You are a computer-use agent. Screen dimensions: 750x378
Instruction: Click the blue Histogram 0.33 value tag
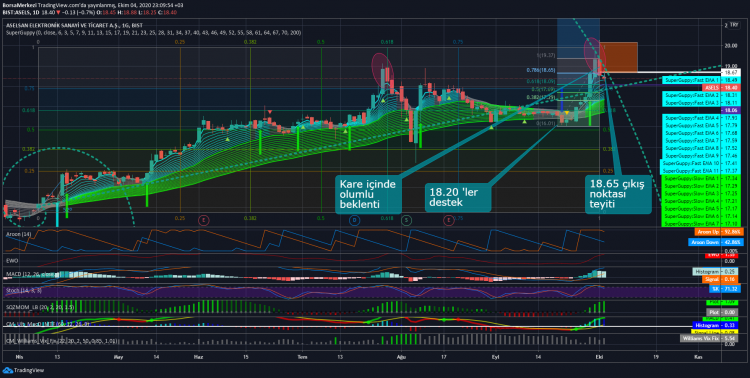click(716, 325)
